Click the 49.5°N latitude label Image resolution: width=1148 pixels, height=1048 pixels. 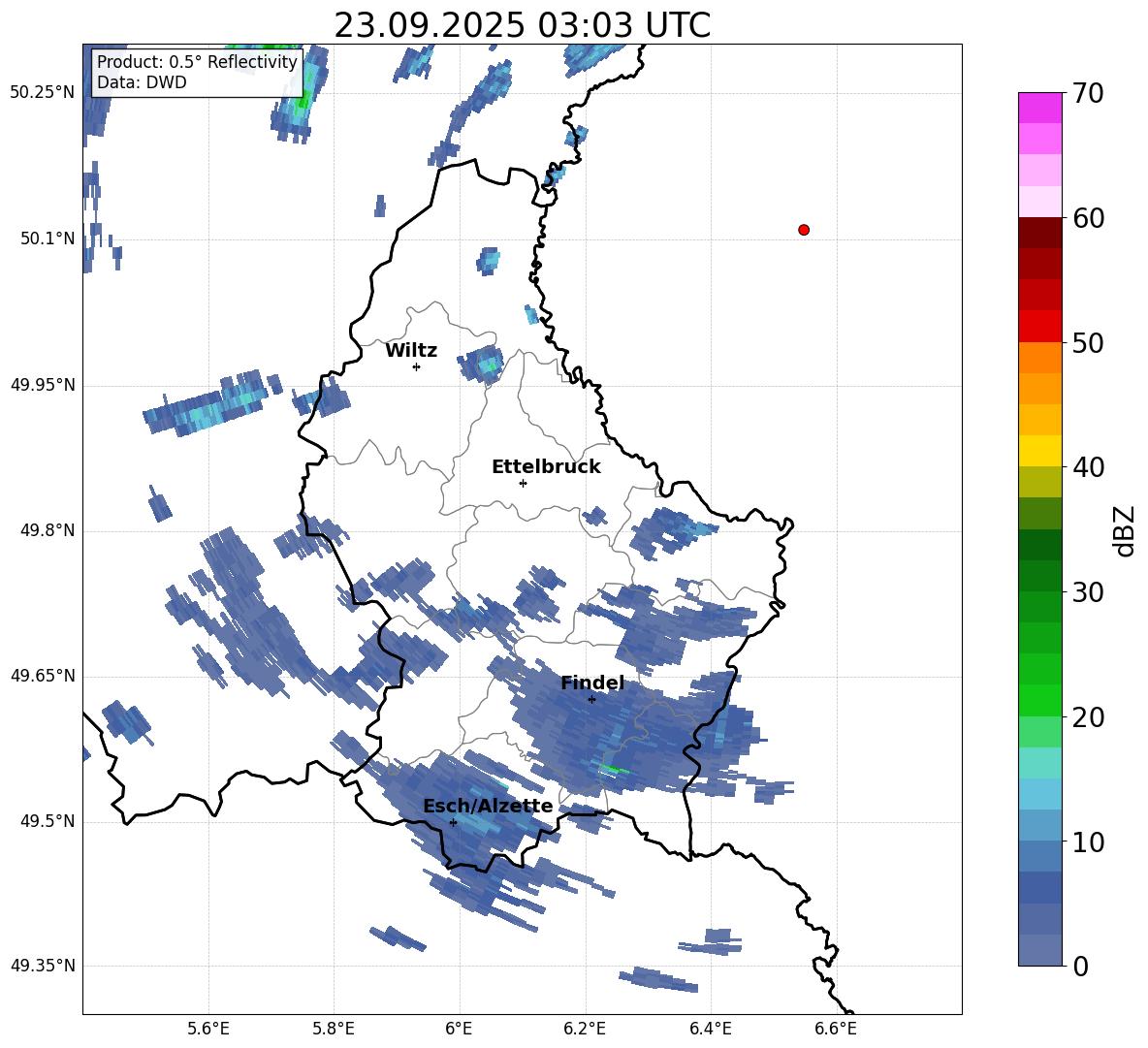(47, 821)
